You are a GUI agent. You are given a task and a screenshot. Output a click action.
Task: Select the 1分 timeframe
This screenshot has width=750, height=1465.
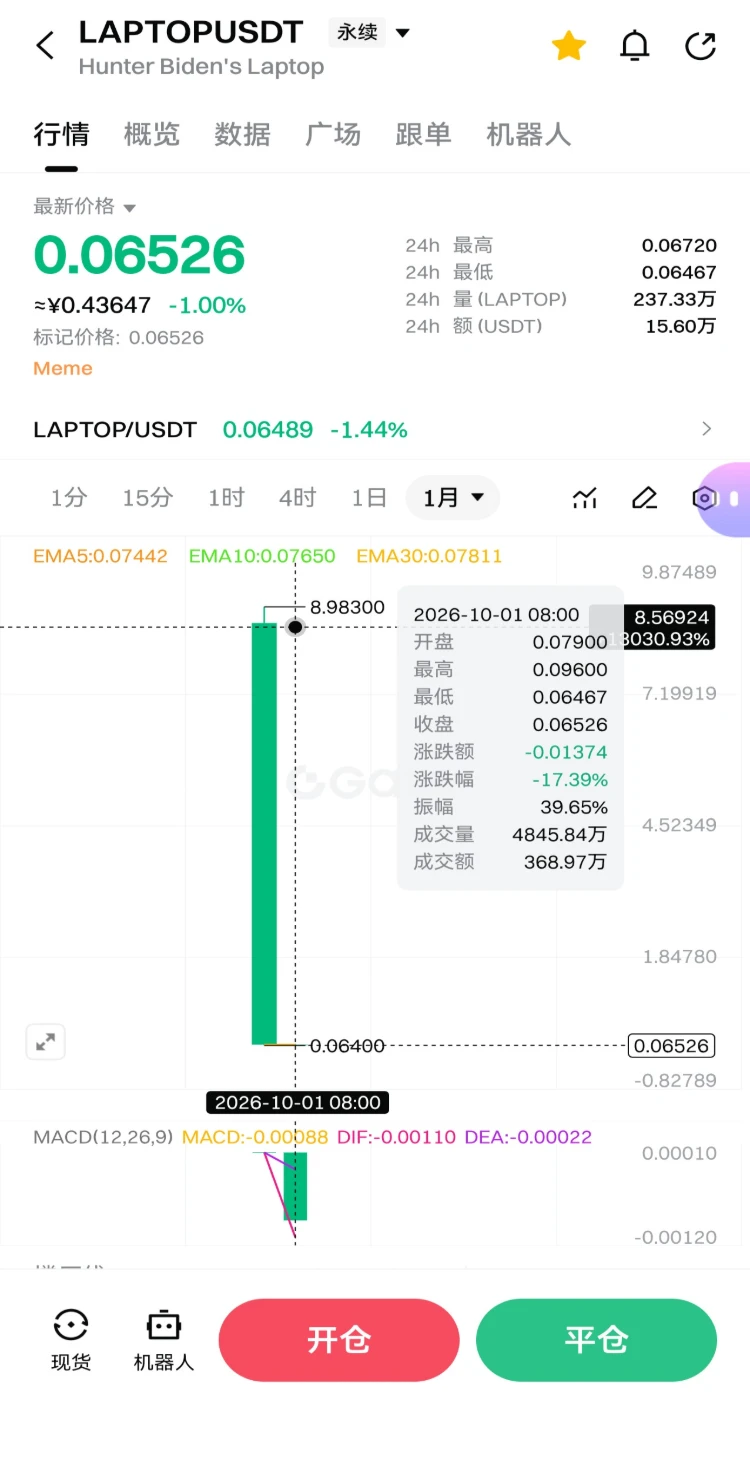pyautogui.click(x=69, y=497)
